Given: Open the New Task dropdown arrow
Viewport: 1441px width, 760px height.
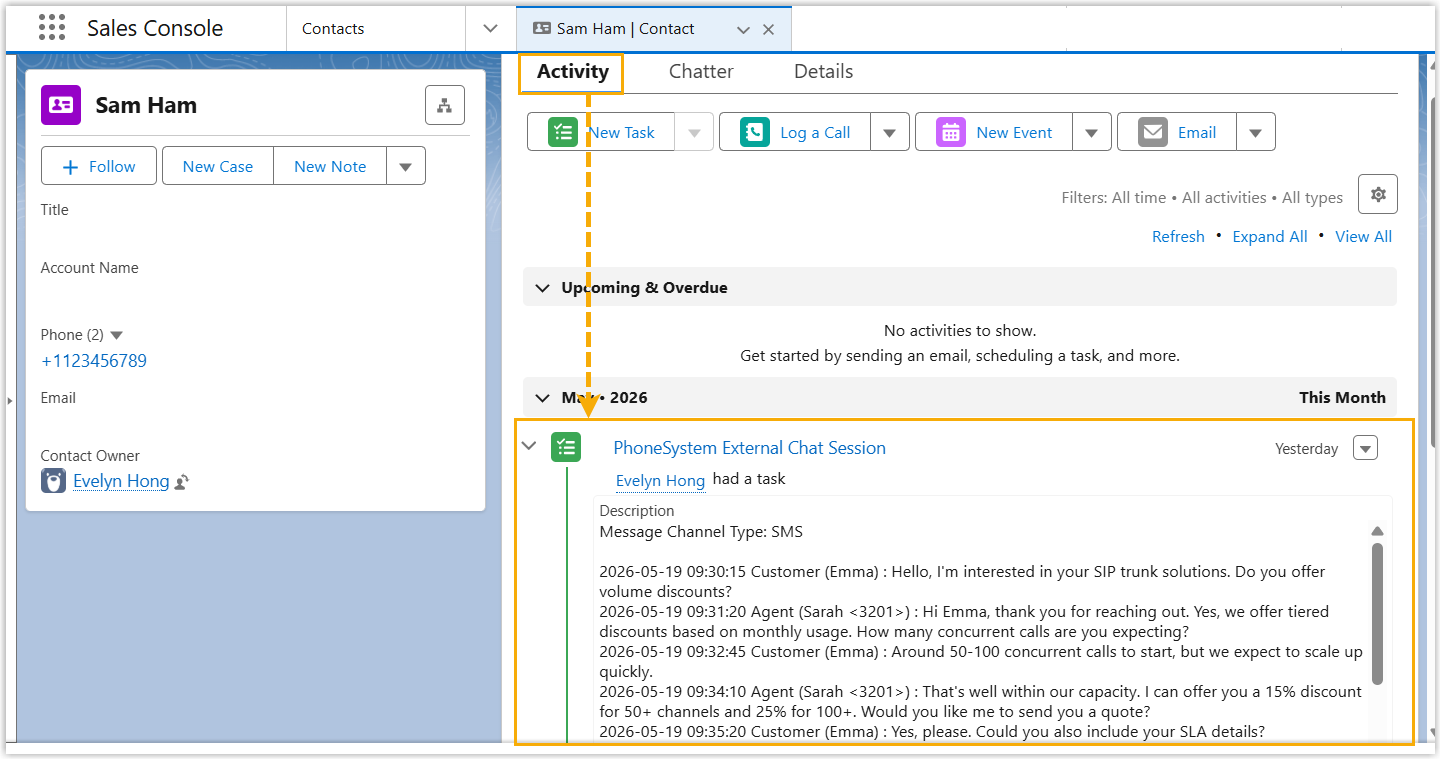Looking at the screenshot, I should point(695,132).
